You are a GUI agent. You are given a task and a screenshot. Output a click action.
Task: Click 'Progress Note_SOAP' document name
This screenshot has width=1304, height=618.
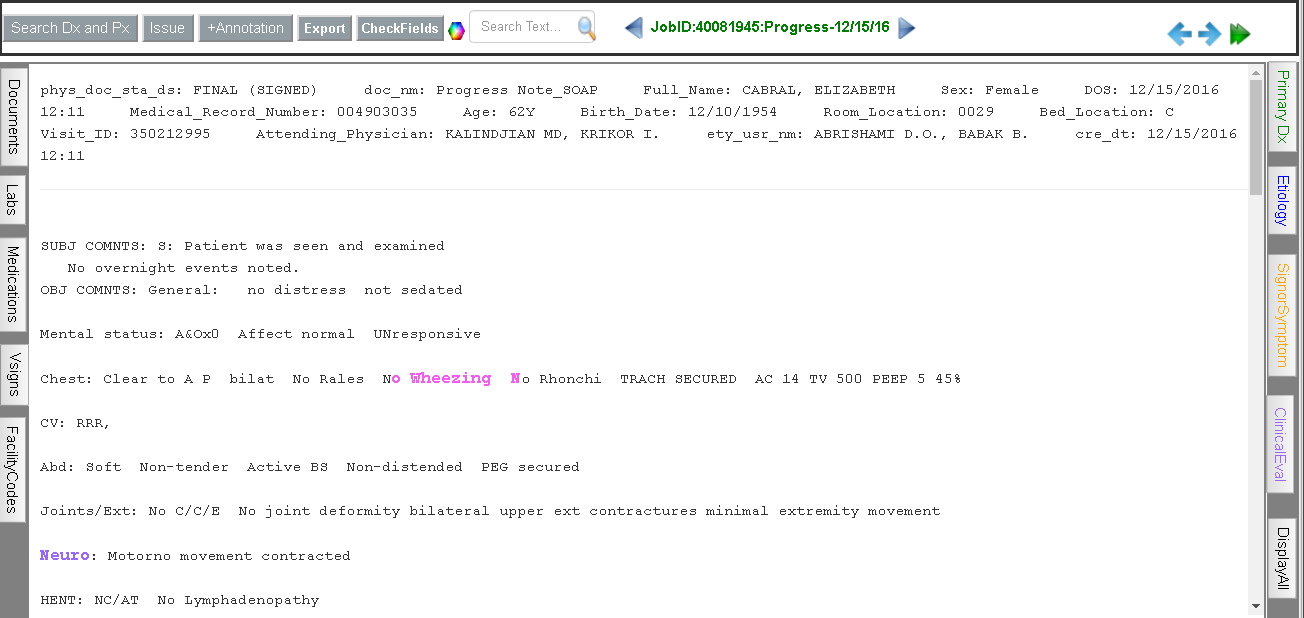tap(517, 90)
